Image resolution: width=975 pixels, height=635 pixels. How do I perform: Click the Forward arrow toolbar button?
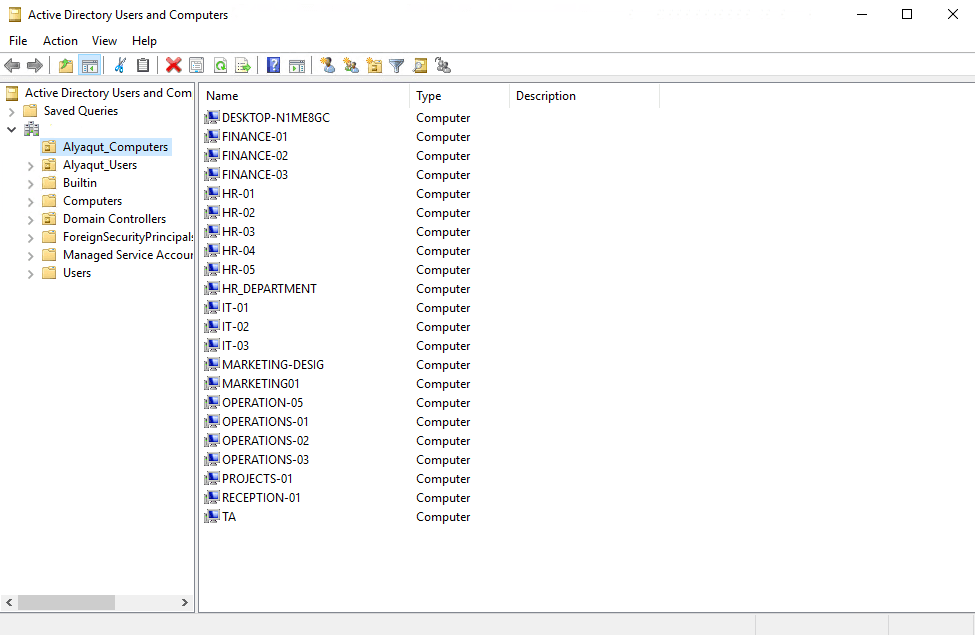coord(35,65)
